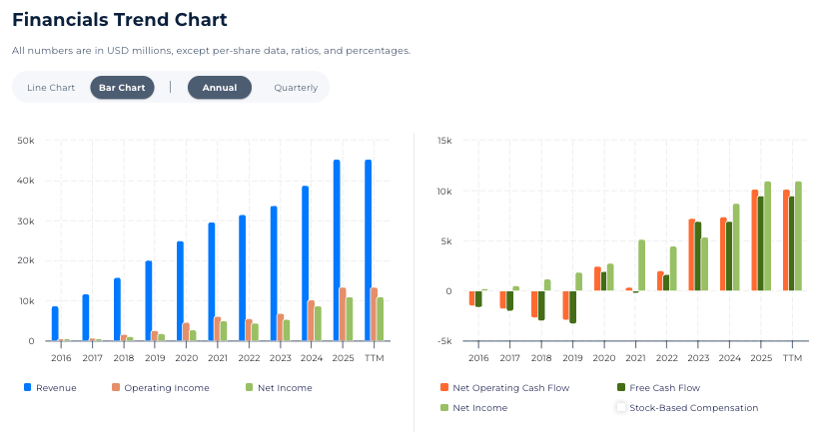
Task: Click the 2019 Free Cash Flow bar
Action: (573, 307)
